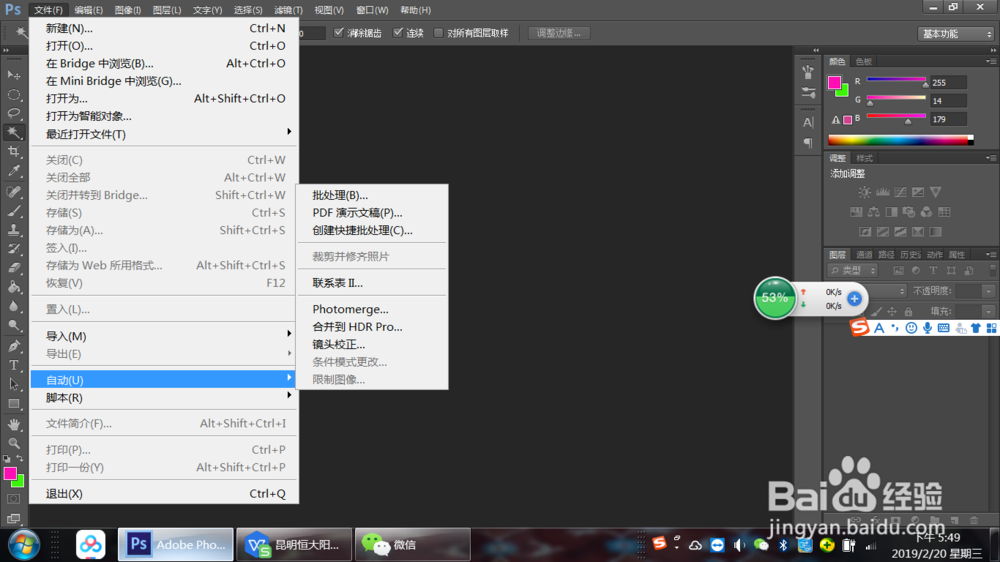Select the Hand tool
The image size is (1000, 562).
click(x=13, y=424)
